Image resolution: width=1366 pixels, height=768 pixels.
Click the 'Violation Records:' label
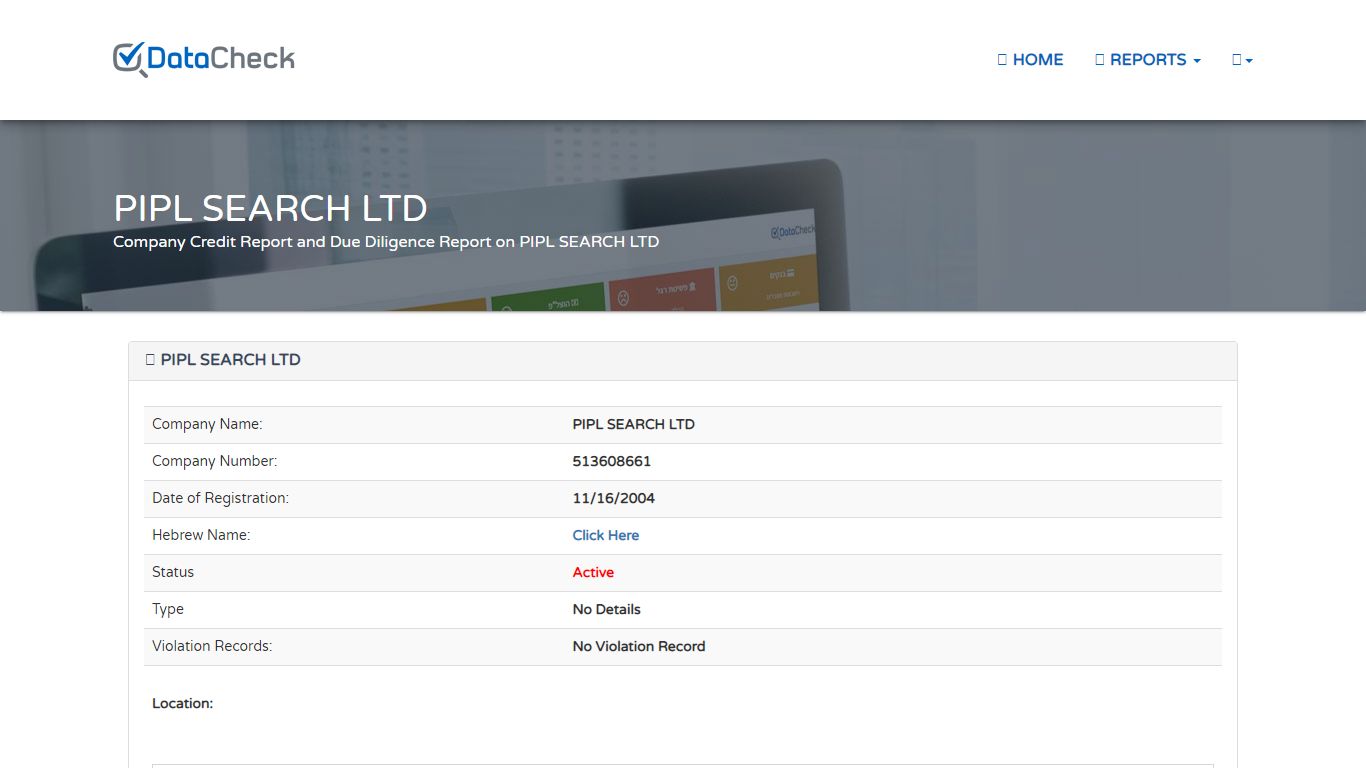(212, 646)
